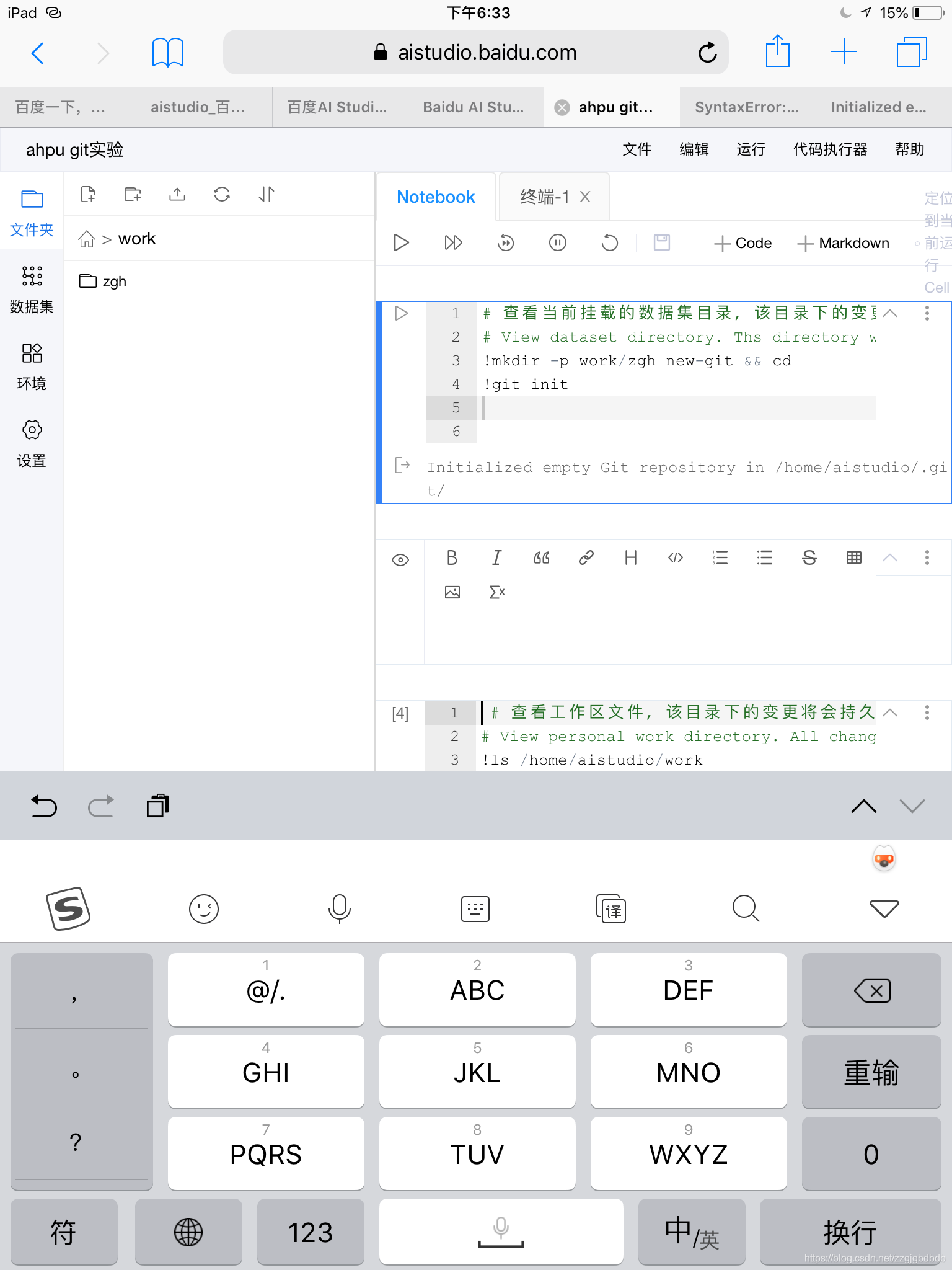This screenshot has height=1270, width=952.
Task: Add a new Code cell
Action: (x=743, y=243)
